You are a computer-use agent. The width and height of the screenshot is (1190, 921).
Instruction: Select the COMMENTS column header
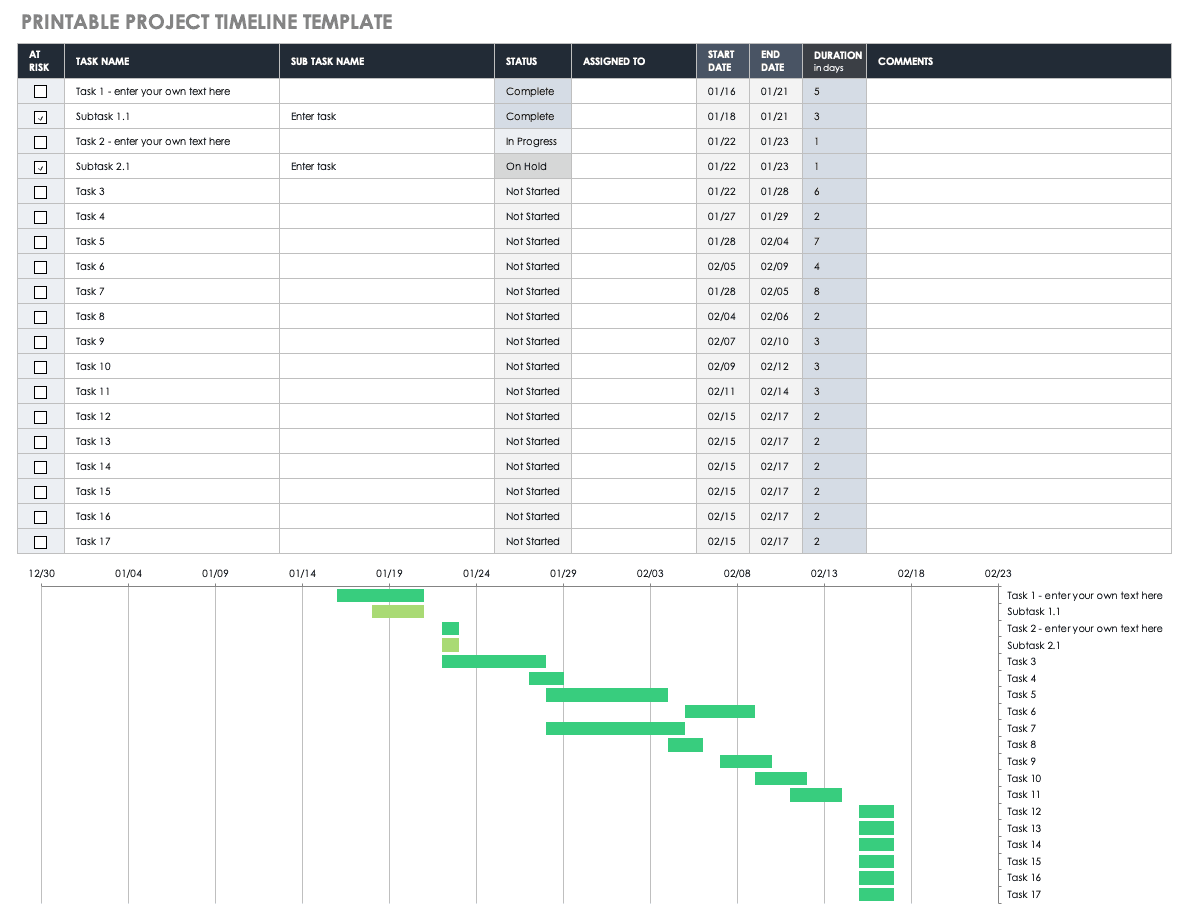(x=905, y=61)
